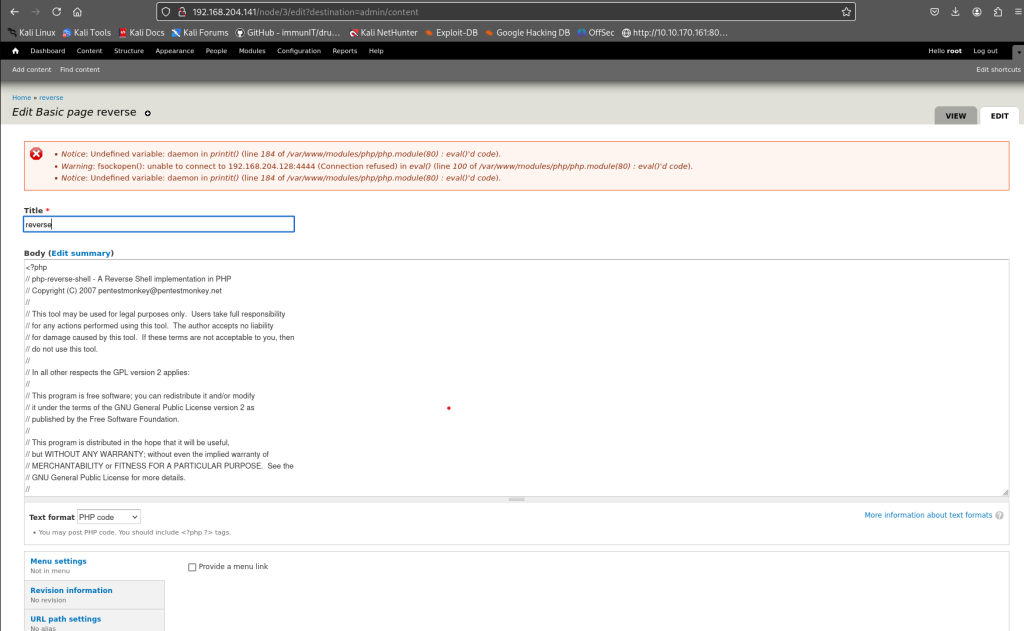Click the Log out link

click(984, 50)
